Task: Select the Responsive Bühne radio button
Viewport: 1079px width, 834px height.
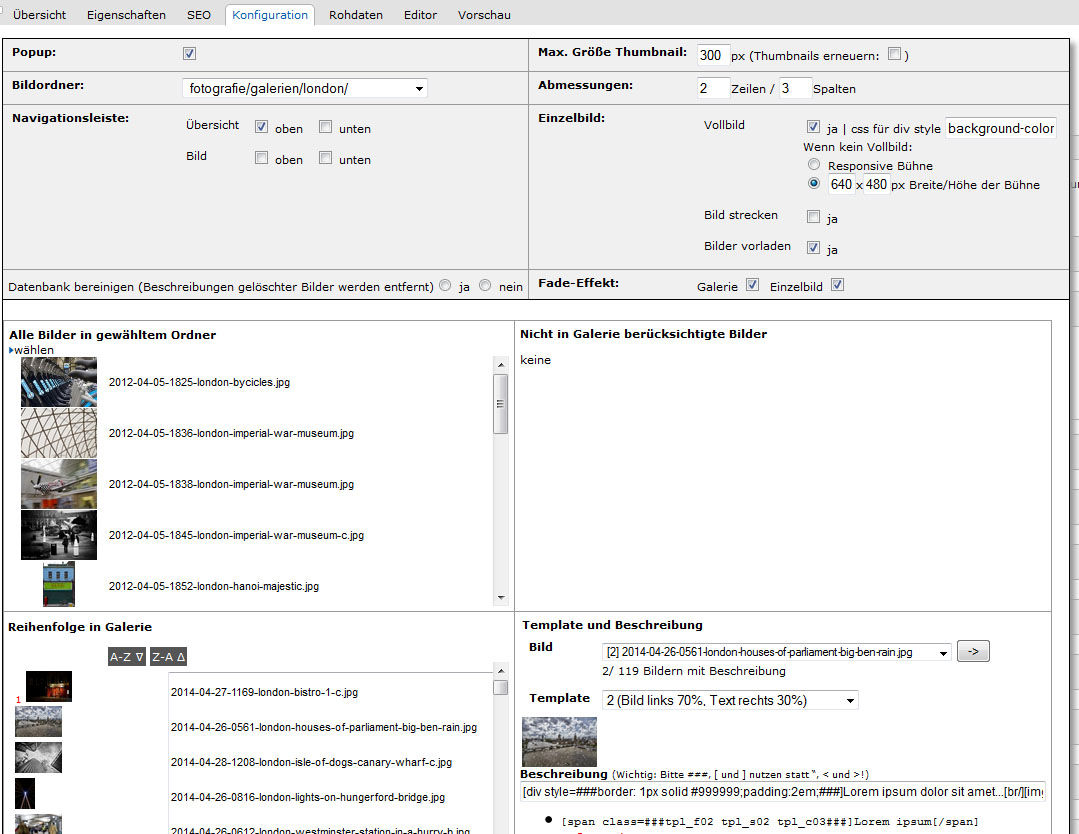Action: click(x=814, y=165)
